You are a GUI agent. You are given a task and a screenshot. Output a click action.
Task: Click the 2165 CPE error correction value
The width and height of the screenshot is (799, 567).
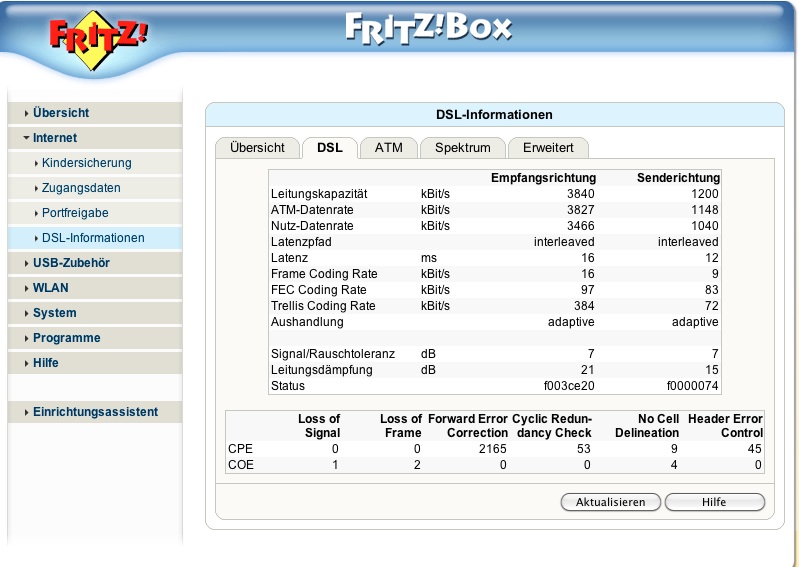point(493,448)
